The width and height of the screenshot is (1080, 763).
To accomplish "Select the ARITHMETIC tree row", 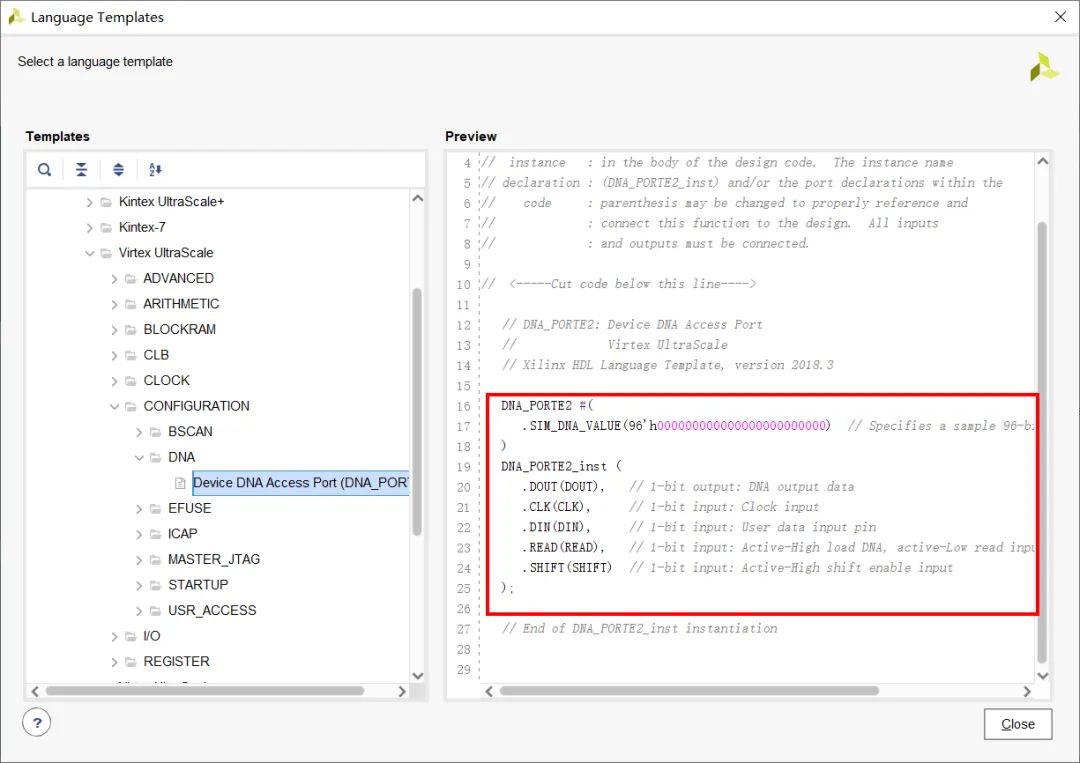I will (x=181, y=304).
